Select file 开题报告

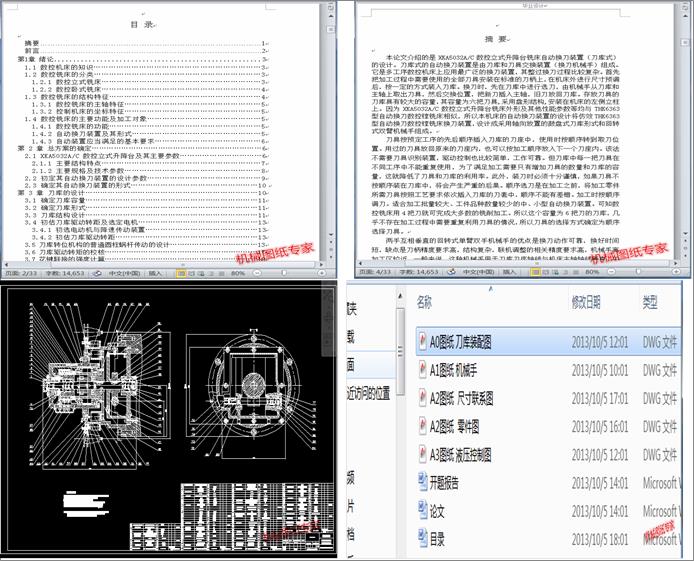pyautogui.click(x=548, y=483)
